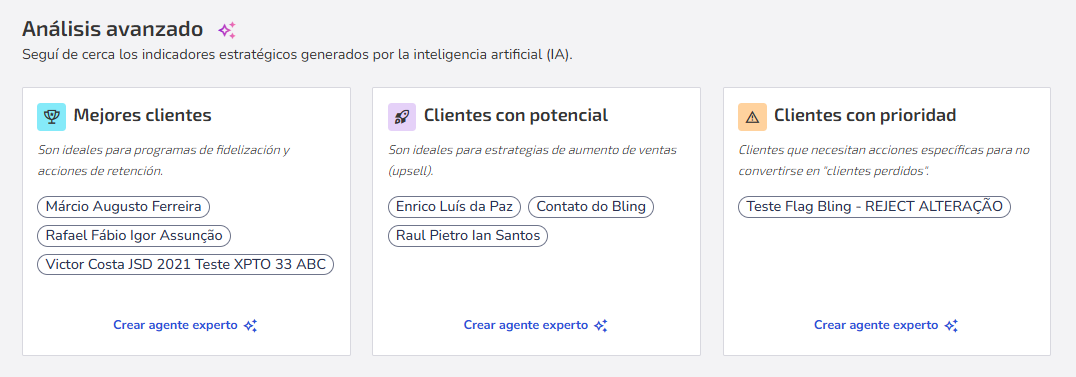1076x377 pixels.
Task: Open Crear agente experto link under Clientes con potencial
Action: click(x=526, y=325)
